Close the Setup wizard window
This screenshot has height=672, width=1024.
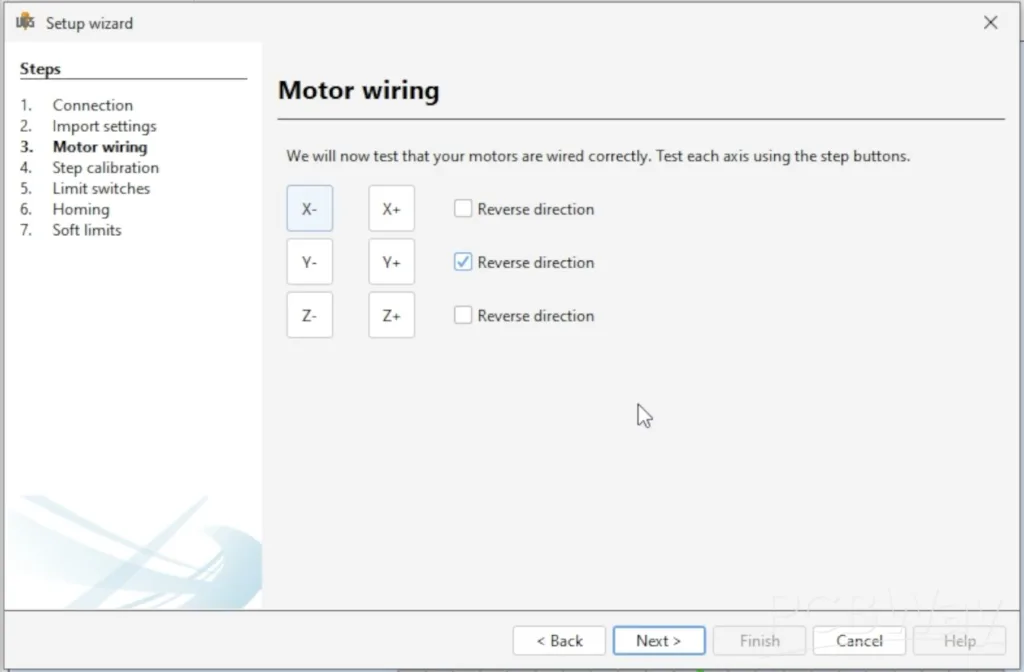[x=990, y=22]
